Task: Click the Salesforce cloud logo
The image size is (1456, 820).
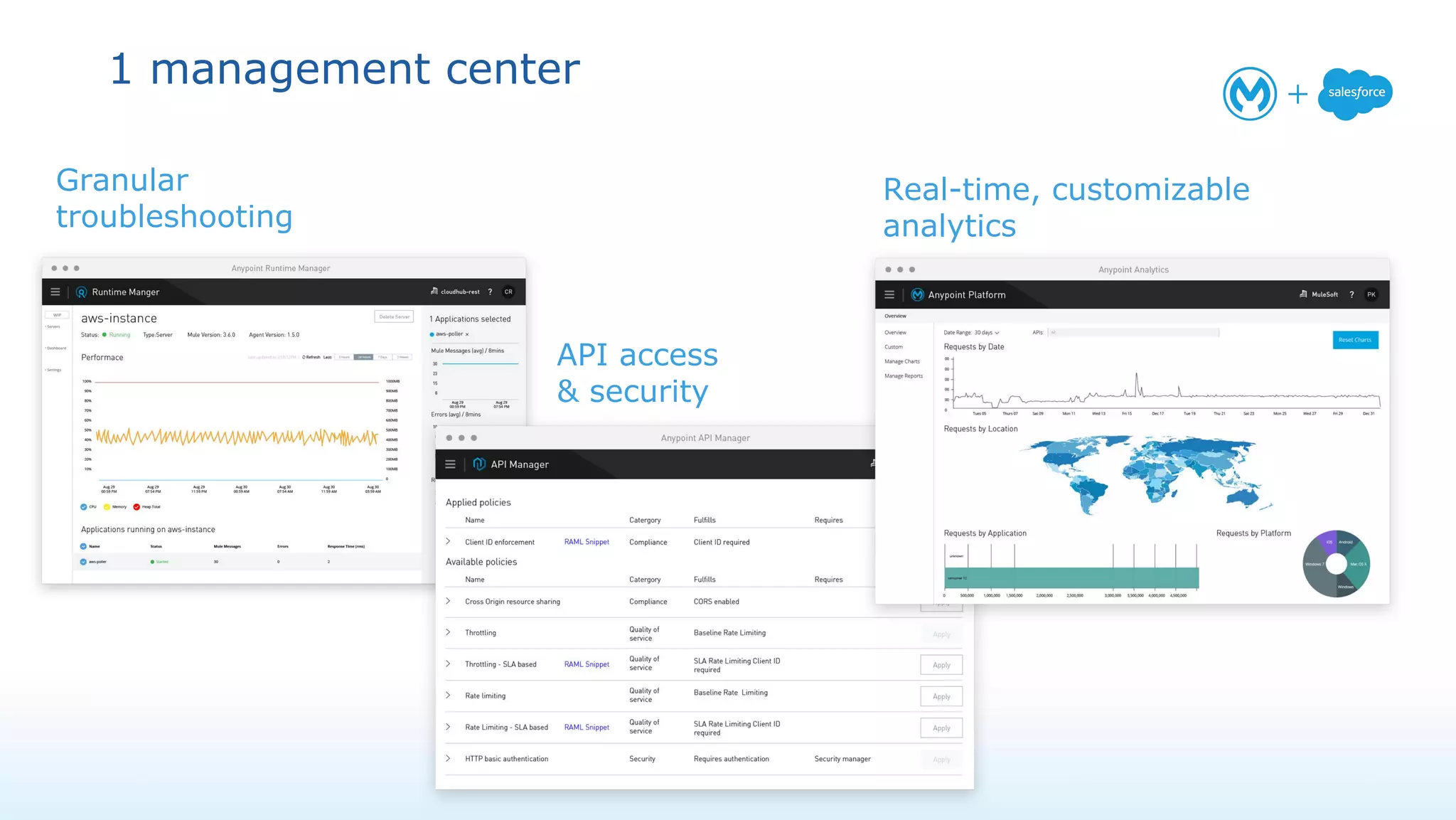Action: click(1355, 93)
